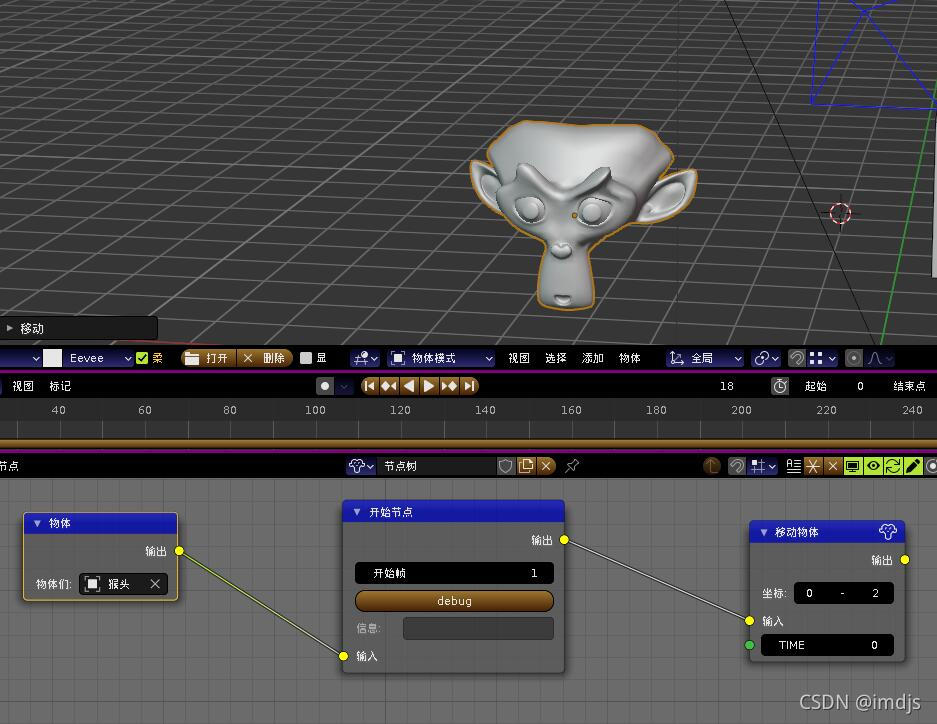Screen dimensions: 937x724
Task: Play the animation forward
Action: 428,386
